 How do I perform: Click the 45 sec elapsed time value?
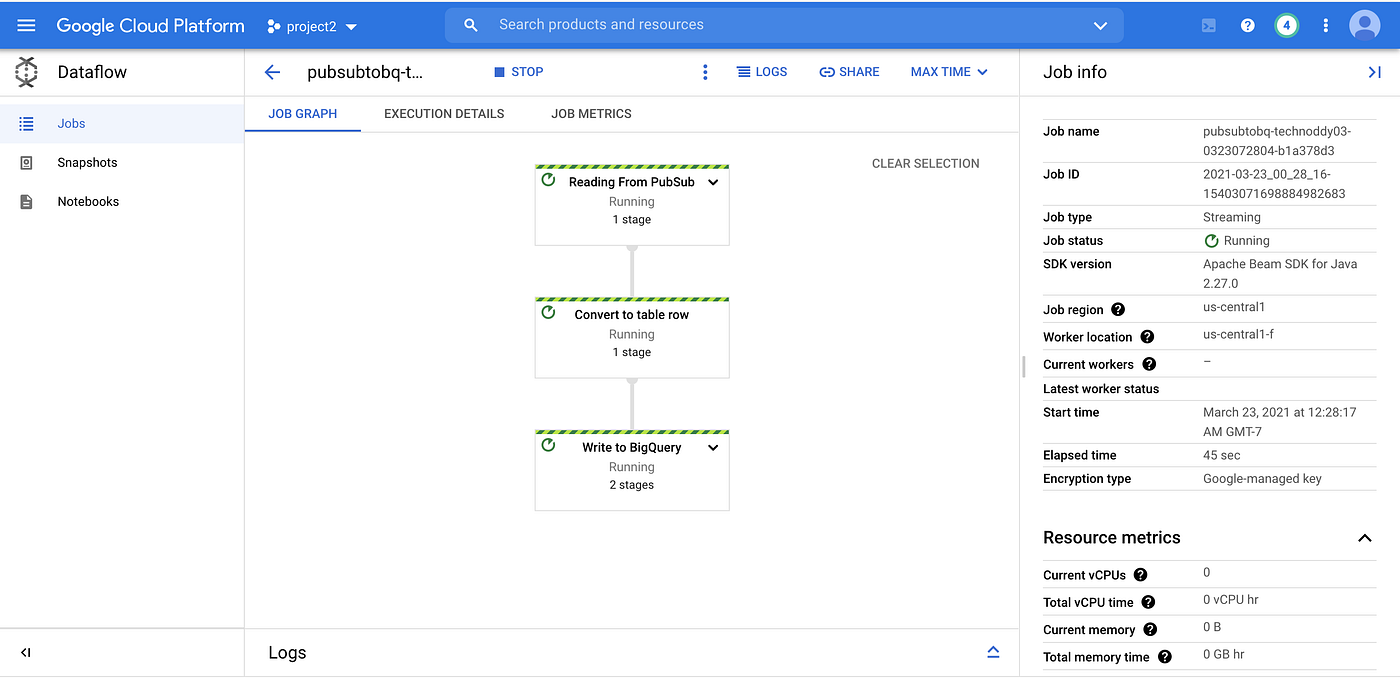coord(1222,455)
